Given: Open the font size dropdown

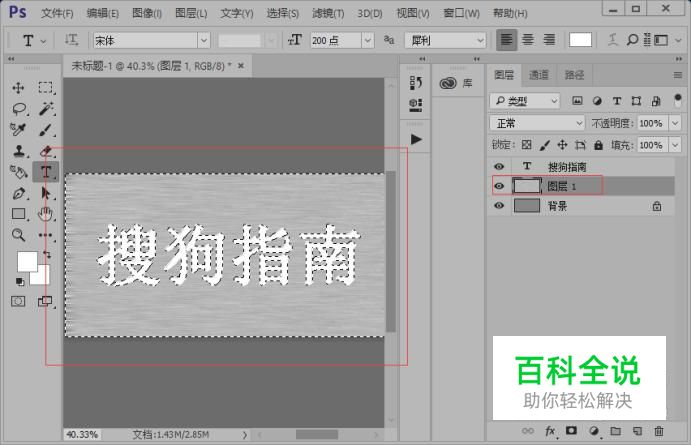Looking at the screenshot, I should click(368, 41).
